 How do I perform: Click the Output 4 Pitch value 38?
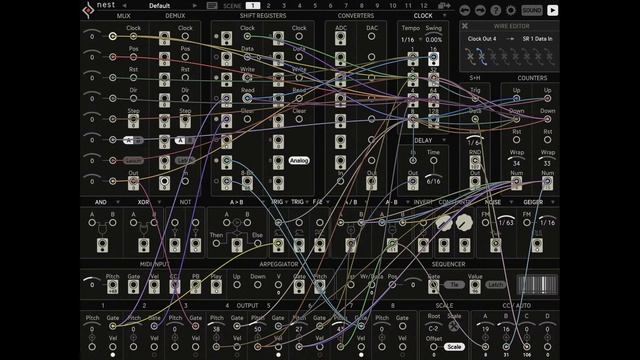click(216, 329)
